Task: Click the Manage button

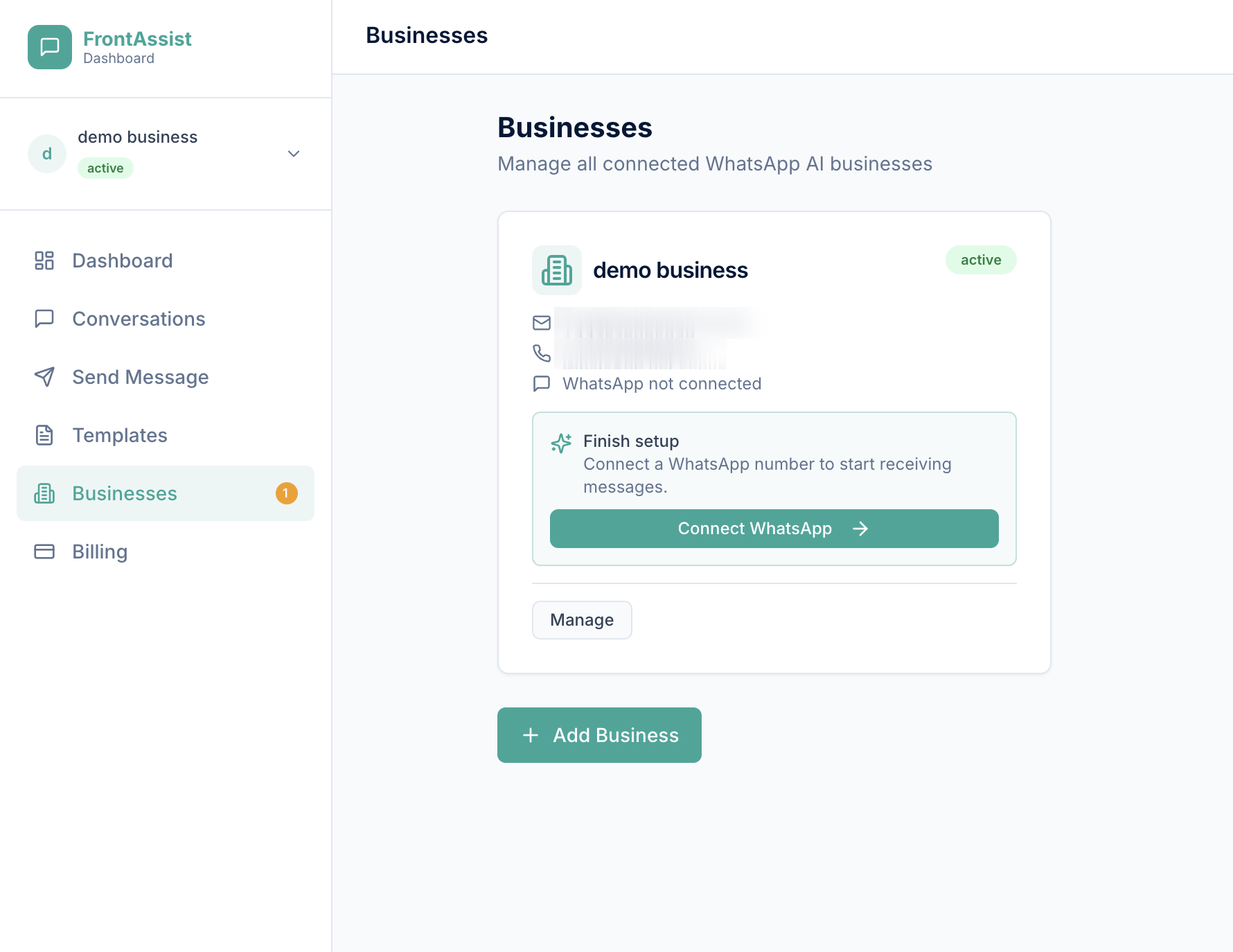Action: pyautogui.click(x=582, y=620)
